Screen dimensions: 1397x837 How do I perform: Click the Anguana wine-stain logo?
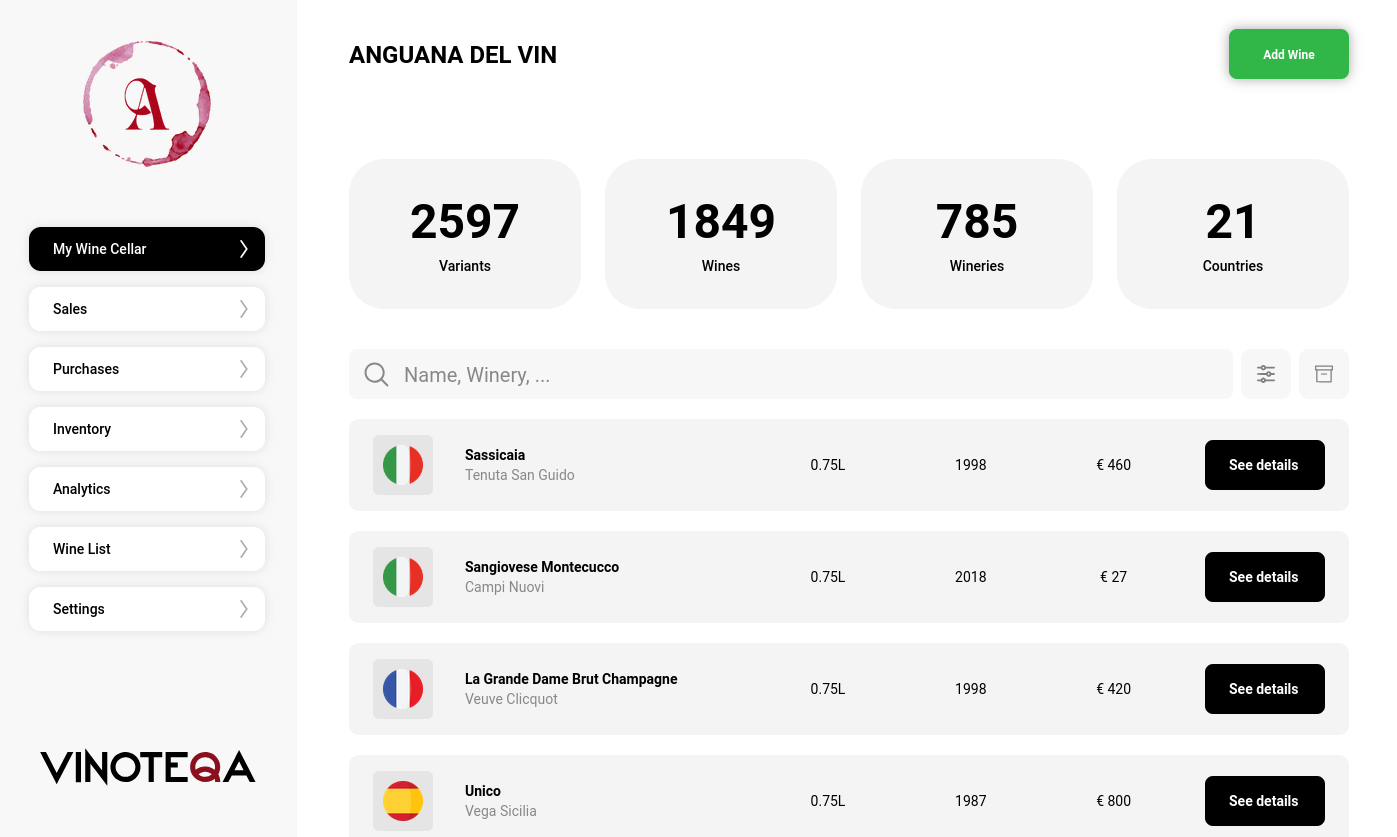pos(147,103)
